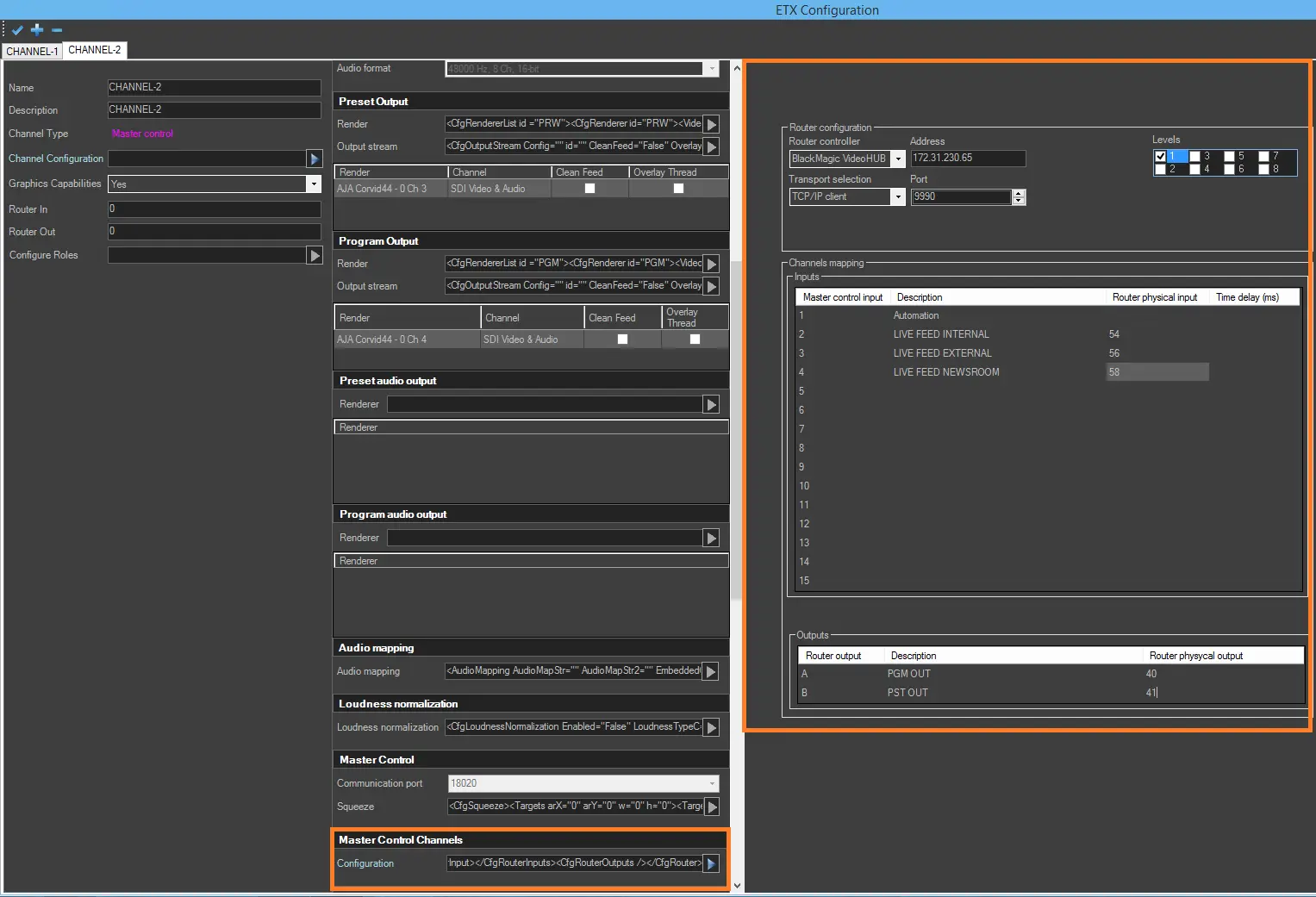Screen dimensions: 1316x897
Task: Select the CHANNEL-2 tab
Action: click(95, 50)
